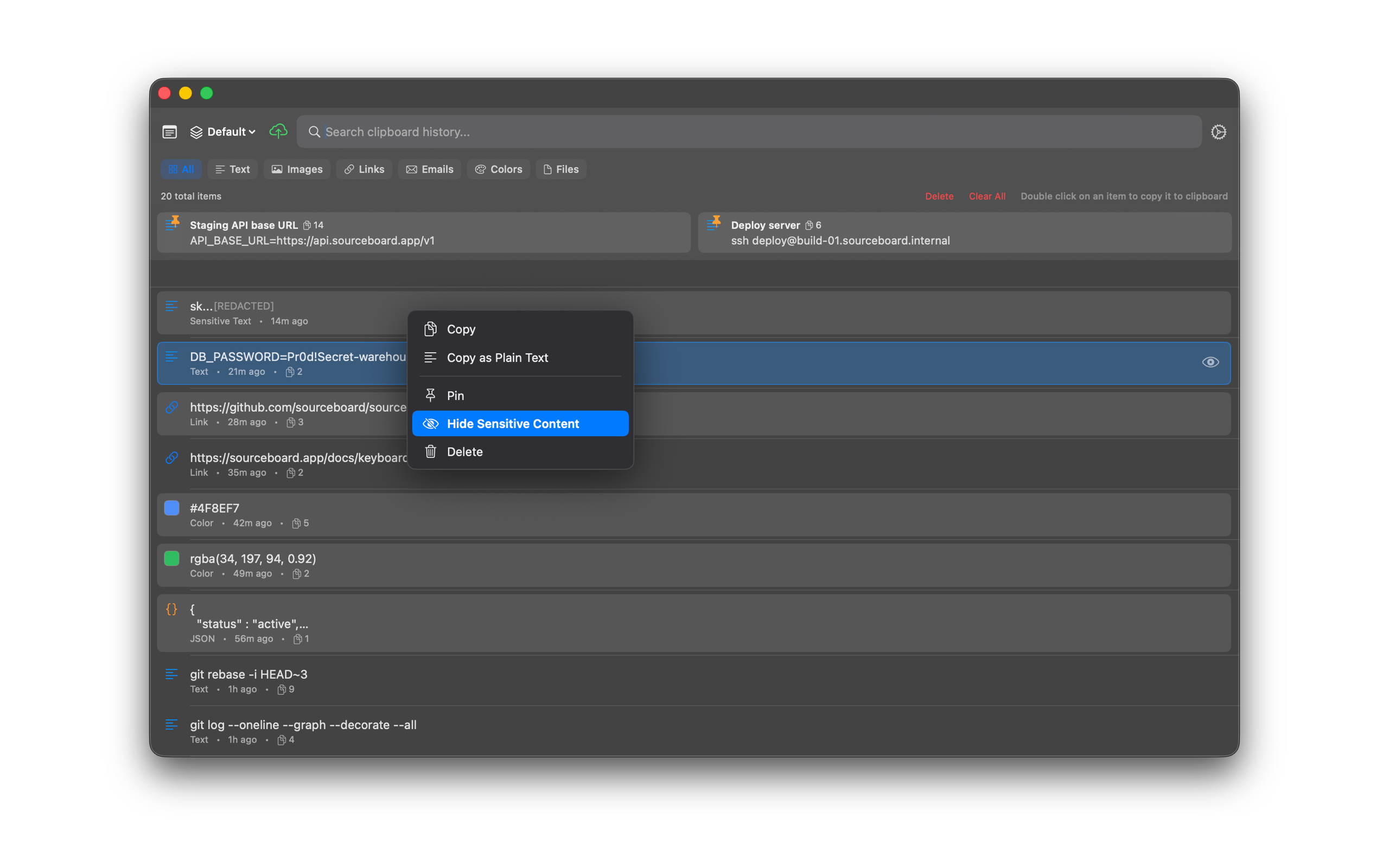Viewport: 1389px width, 868px height.
Task: Select the pinned Deploy server card
Action: 964,233
